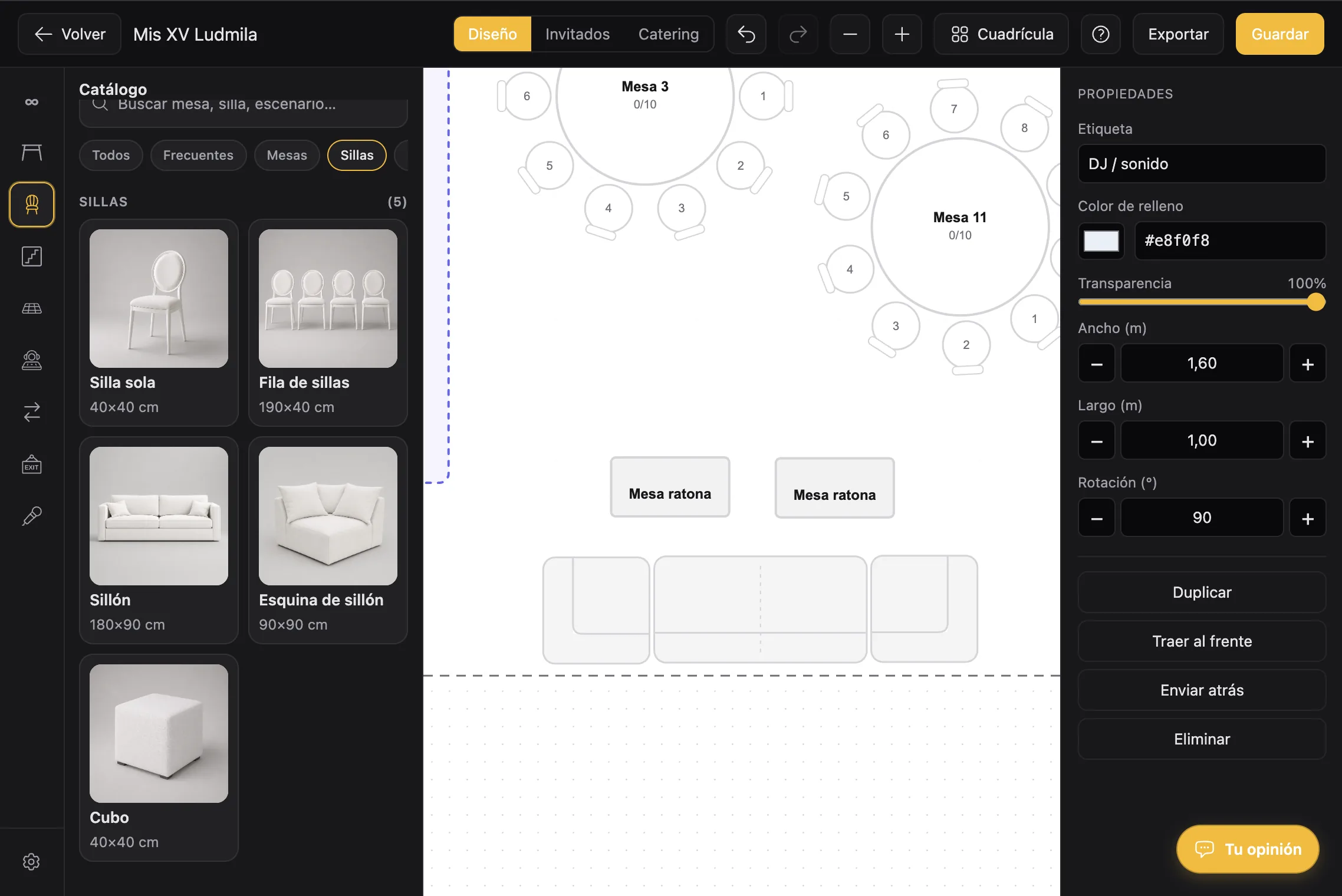Click the Duplicar button
The height and width of the screenshot is (896, 1342).
point(1202,592)
